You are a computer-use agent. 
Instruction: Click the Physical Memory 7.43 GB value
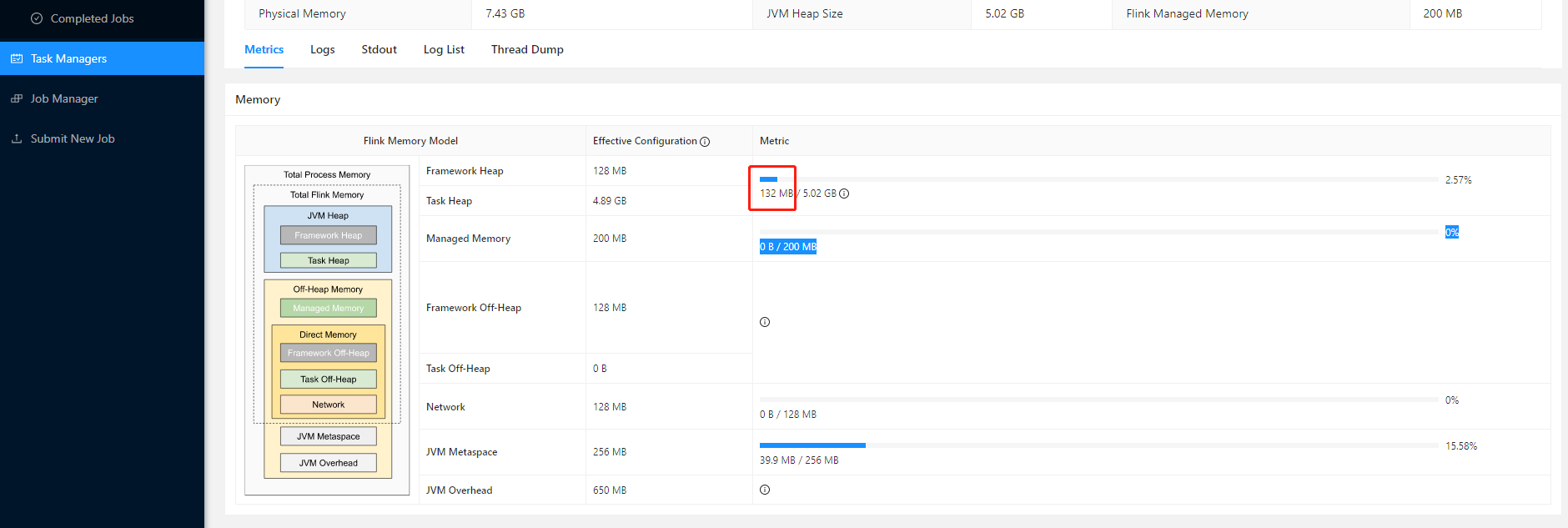click(x=505, y=13)
